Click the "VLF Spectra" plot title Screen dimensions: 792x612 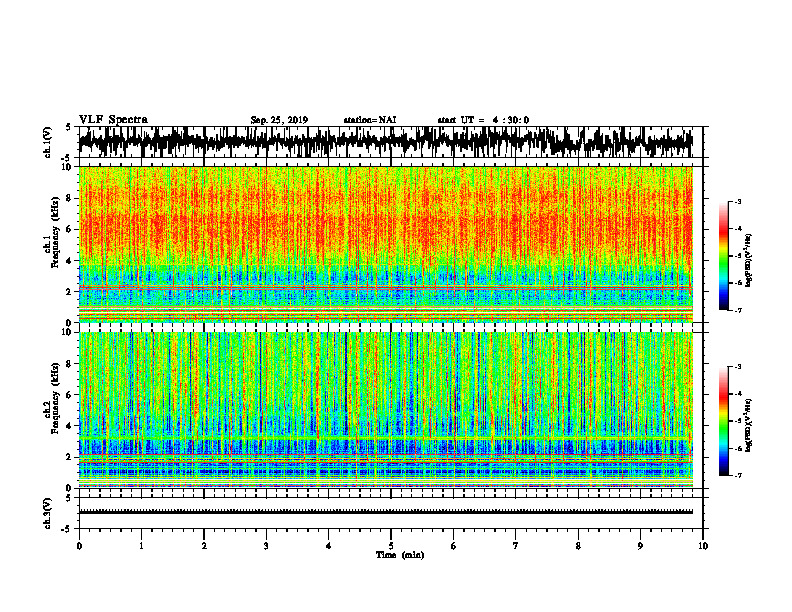[113, 120]
